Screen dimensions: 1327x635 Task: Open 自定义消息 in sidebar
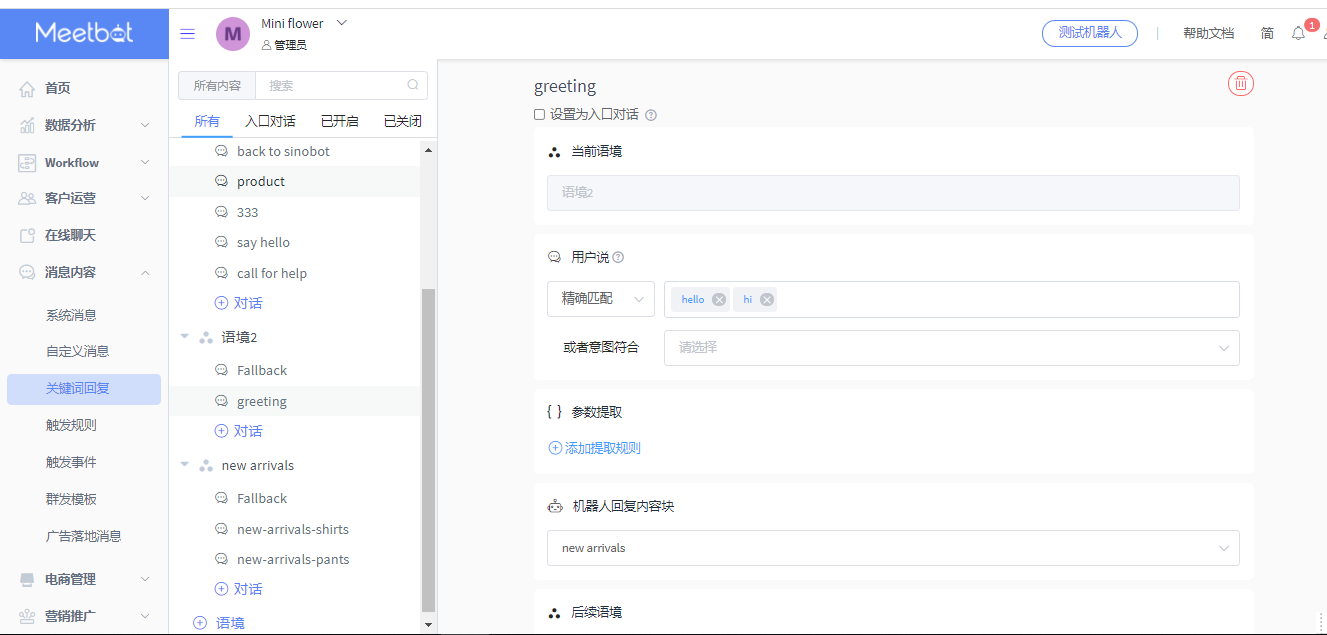pyautogui.click(x=77, y=351)
